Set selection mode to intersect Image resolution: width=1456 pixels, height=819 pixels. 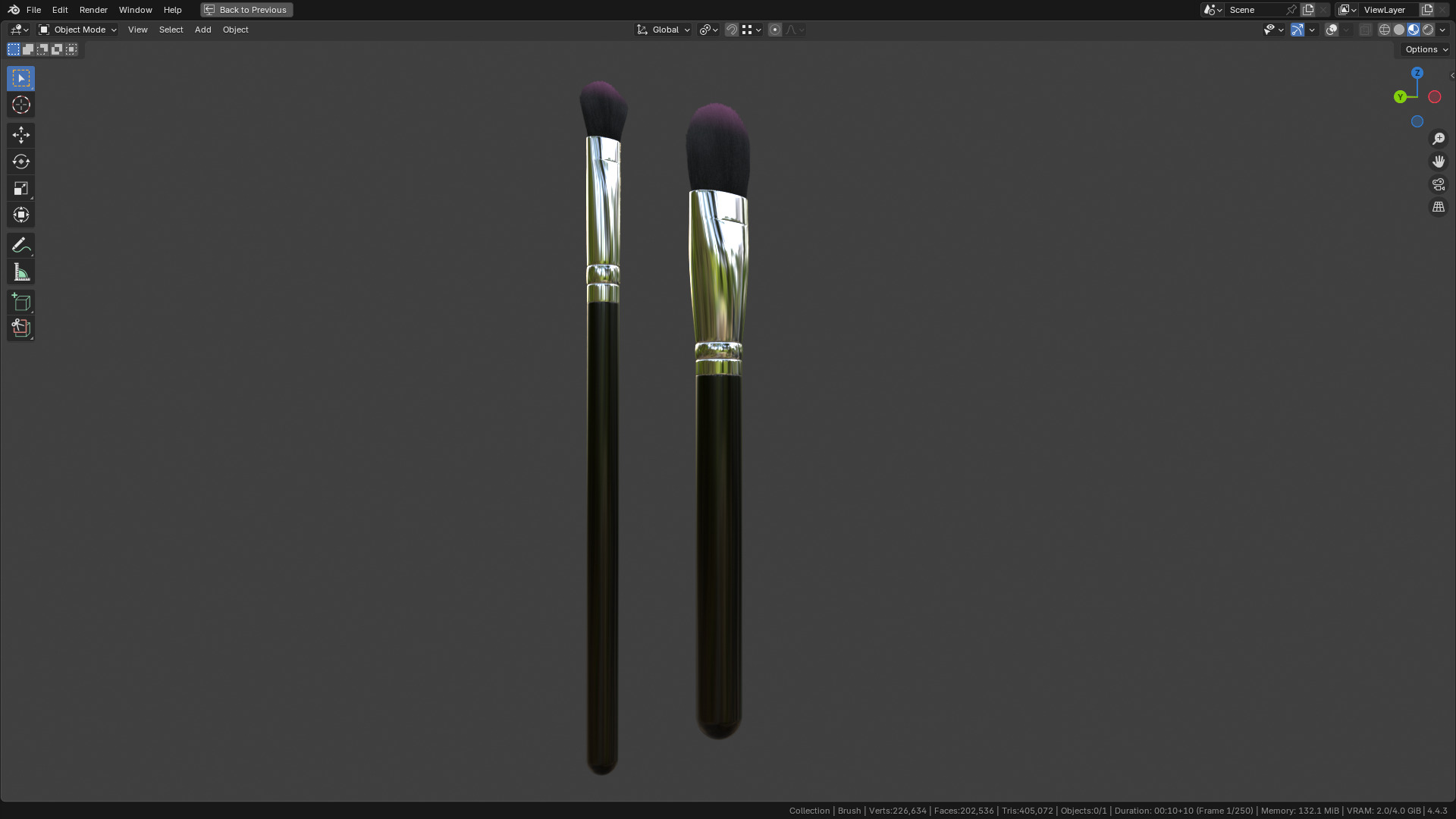point(71,49)
